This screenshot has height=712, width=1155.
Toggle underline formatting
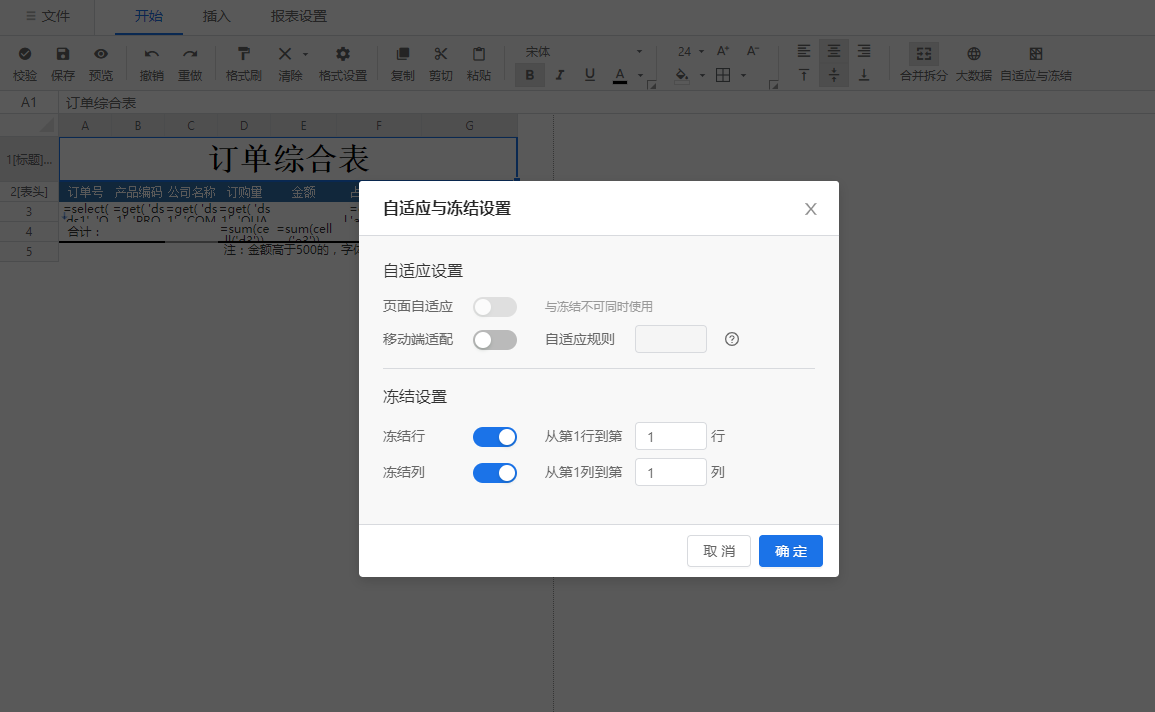tap(589, 74)
